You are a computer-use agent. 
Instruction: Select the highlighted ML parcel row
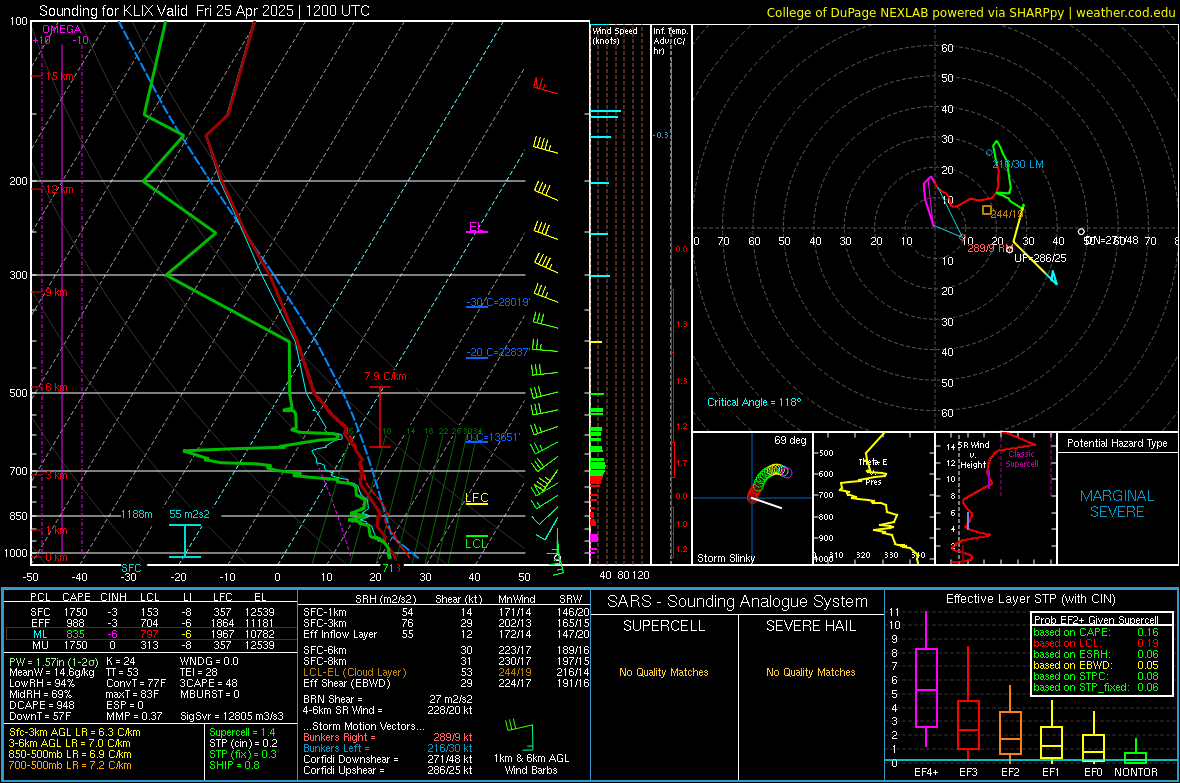coord(151,634)
